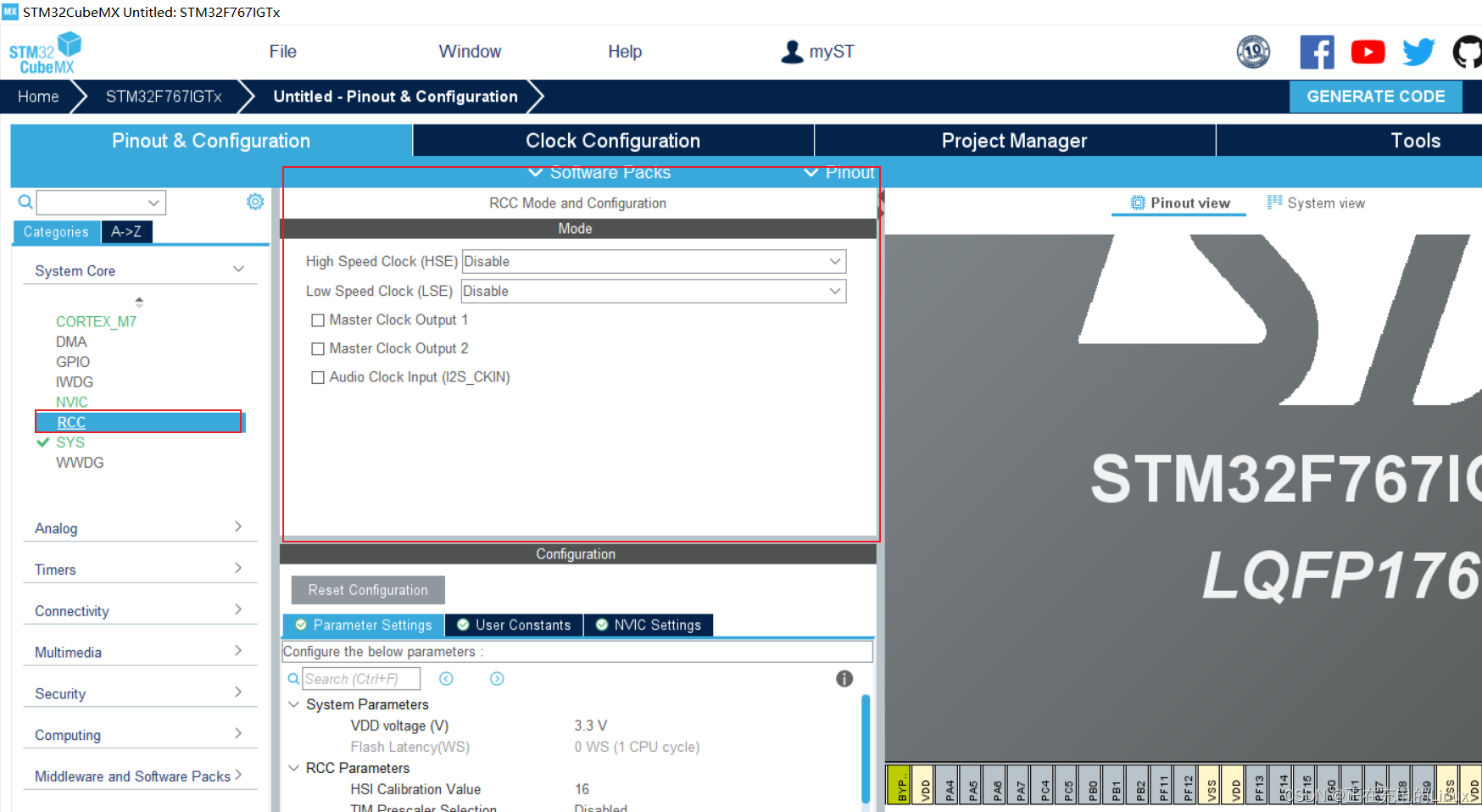Image resolution: width=1482 pixels, height=812 pixels.
Task: Go to Home breadcrumb
Action: coord(38,97)
